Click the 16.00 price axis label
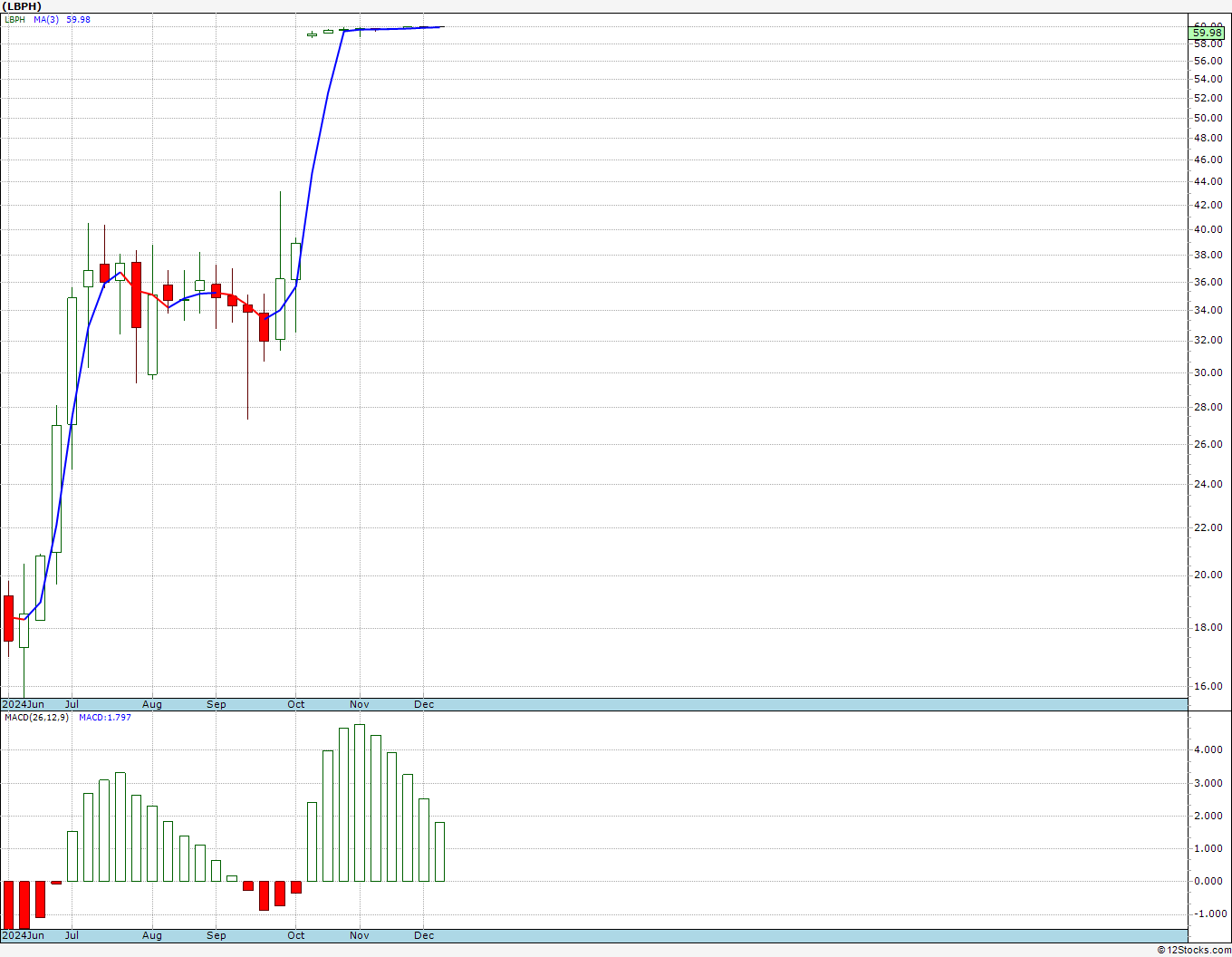 (x=1208, y=686)
